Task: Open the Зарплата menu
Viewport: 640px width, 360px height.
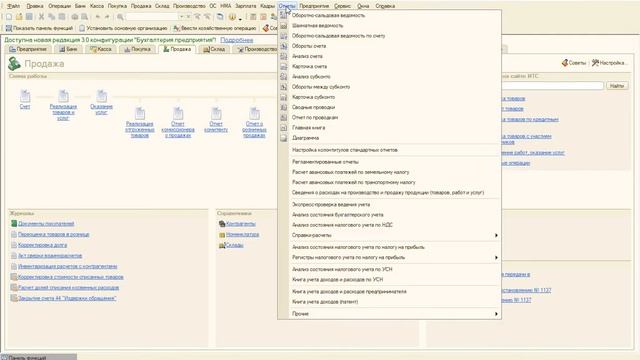Action: click(x=245, y=6)
